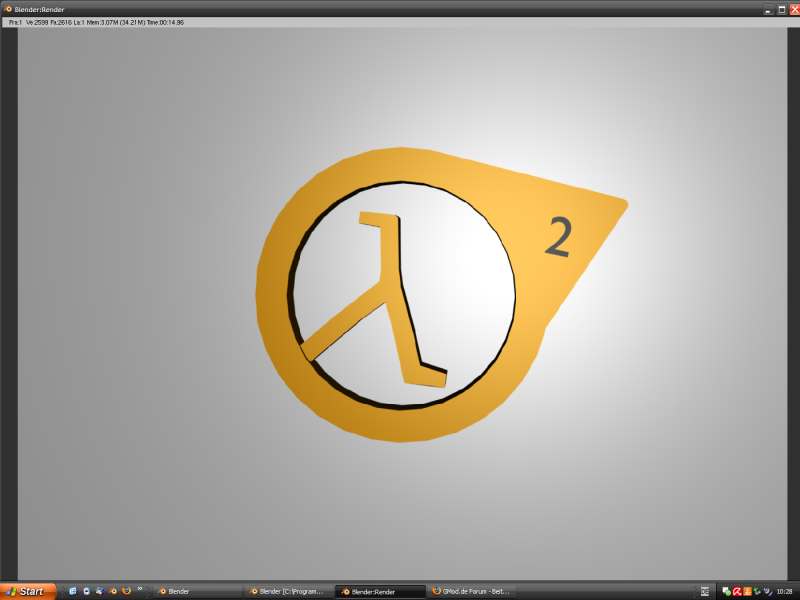
Task: Click the Blender logo in the title bar
Action: click(7, 9)
